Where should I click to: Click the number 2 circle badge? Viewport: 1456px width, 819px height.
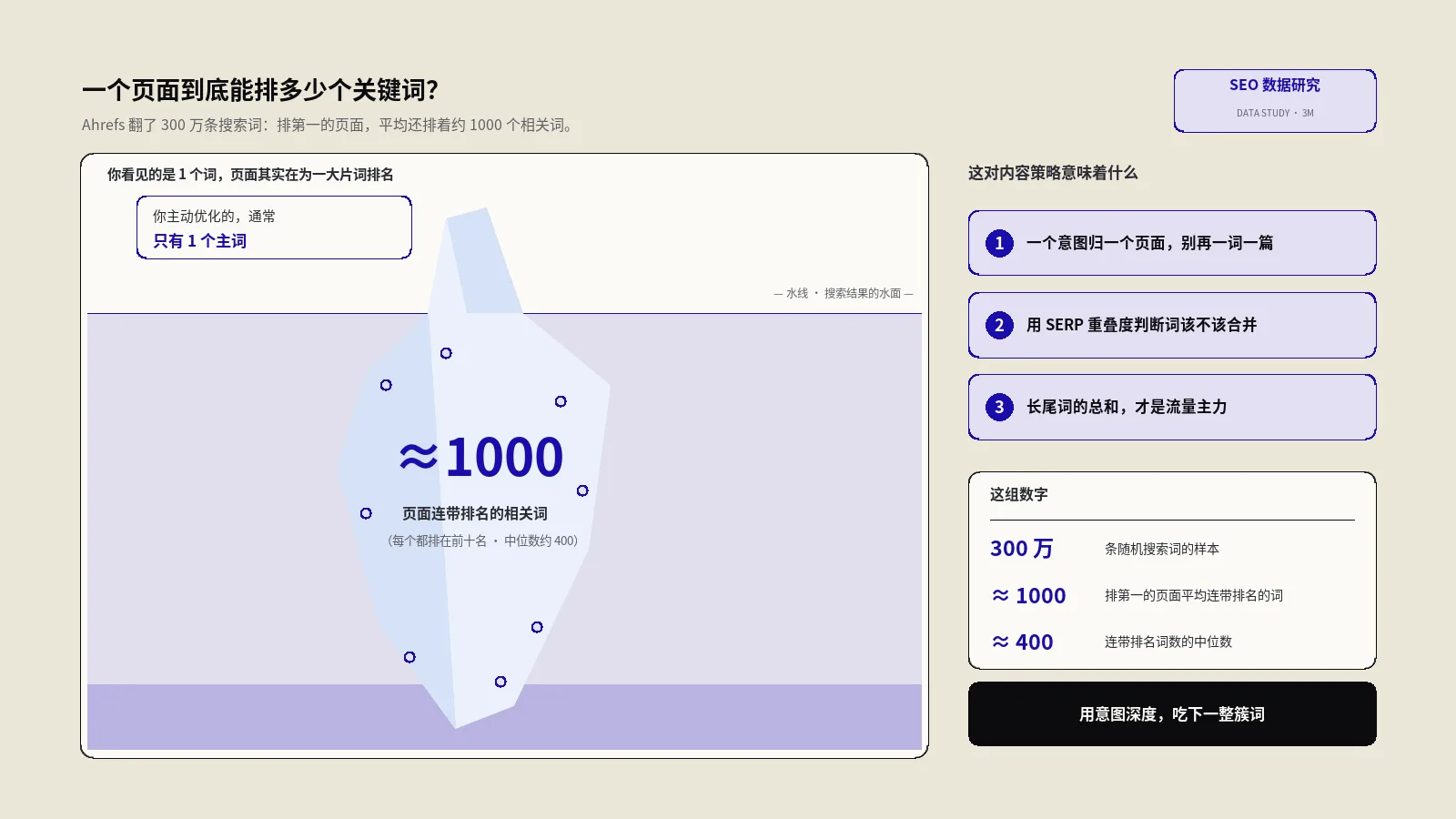pyautogui.click(x=999, y=325)
